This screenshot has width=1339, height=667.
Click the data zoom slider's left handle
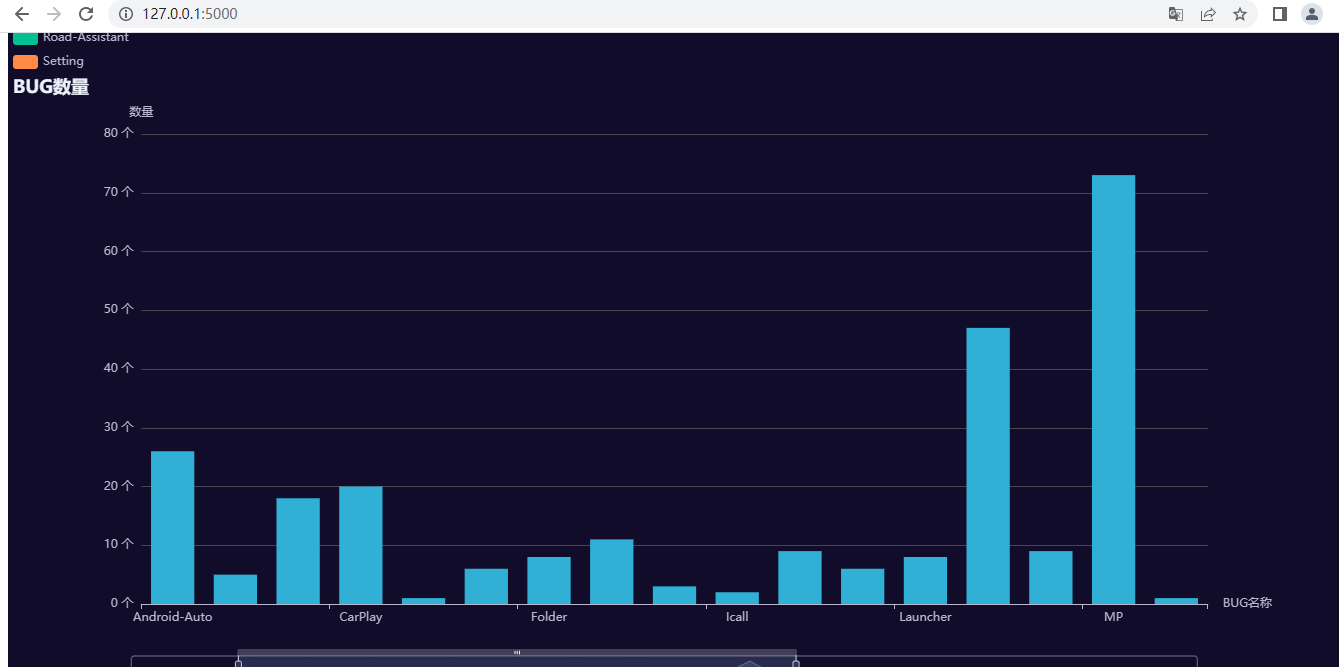[238, 662]
